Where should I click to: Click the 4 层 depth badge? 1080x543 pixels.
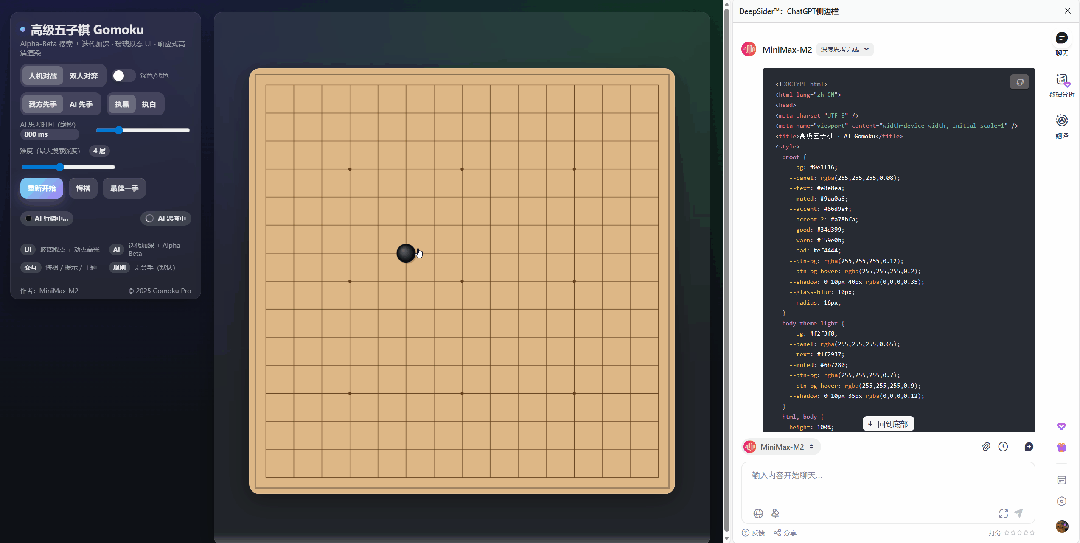click(x=99, y=151)
